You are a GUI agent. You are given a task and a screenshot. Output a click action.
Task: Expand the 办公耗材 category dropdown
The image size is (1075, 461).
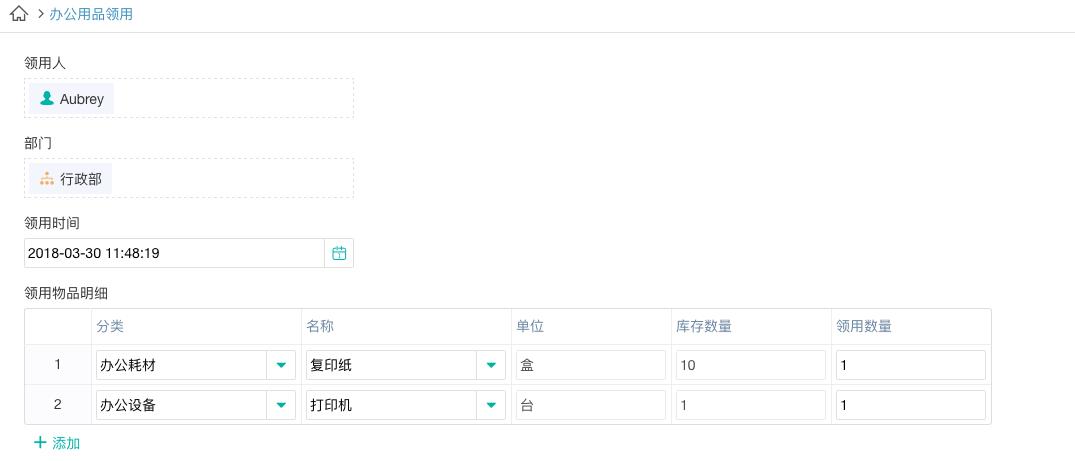pos(281,365)
